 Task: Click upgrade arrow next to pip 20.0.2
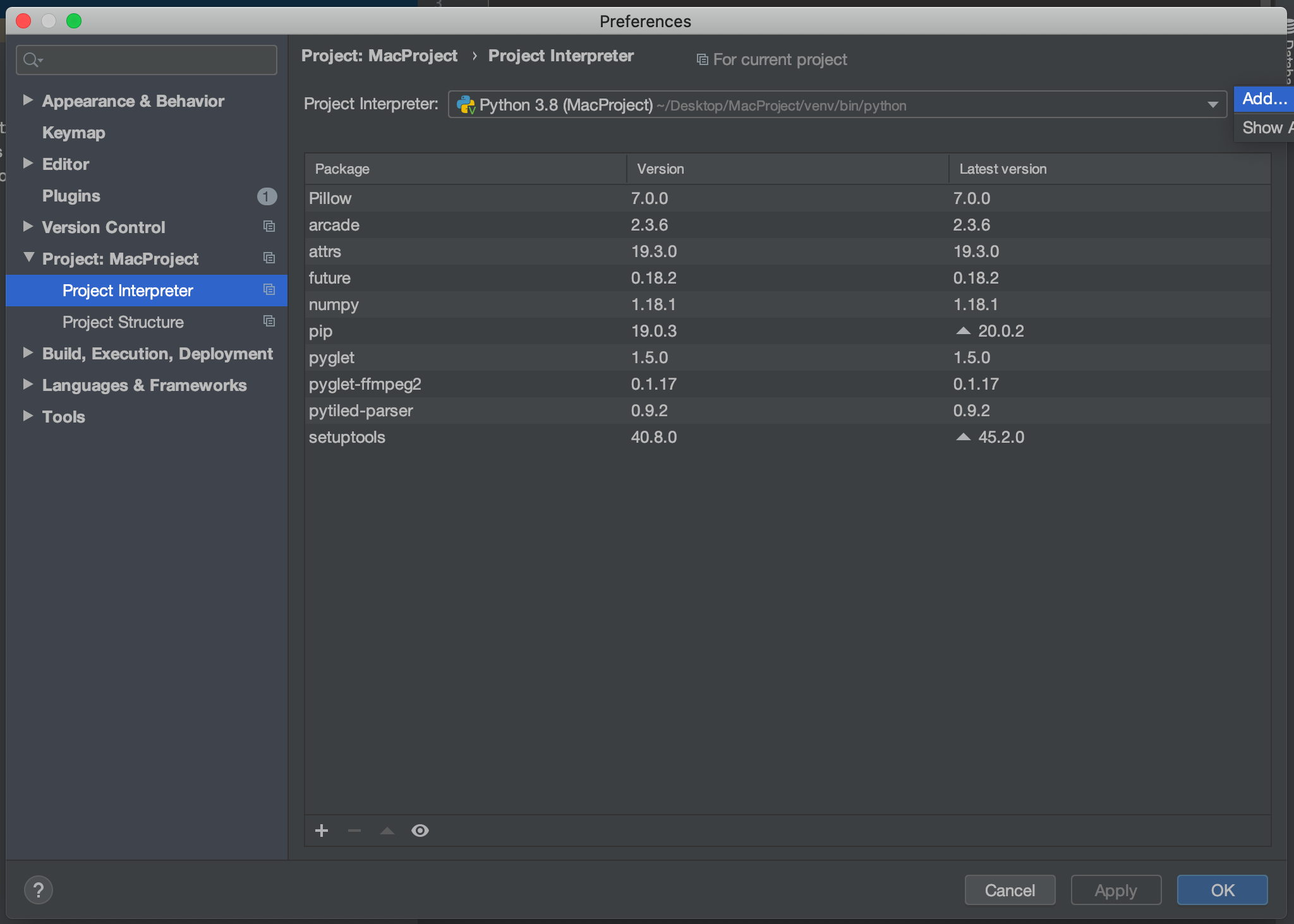(x=963, y=330)
